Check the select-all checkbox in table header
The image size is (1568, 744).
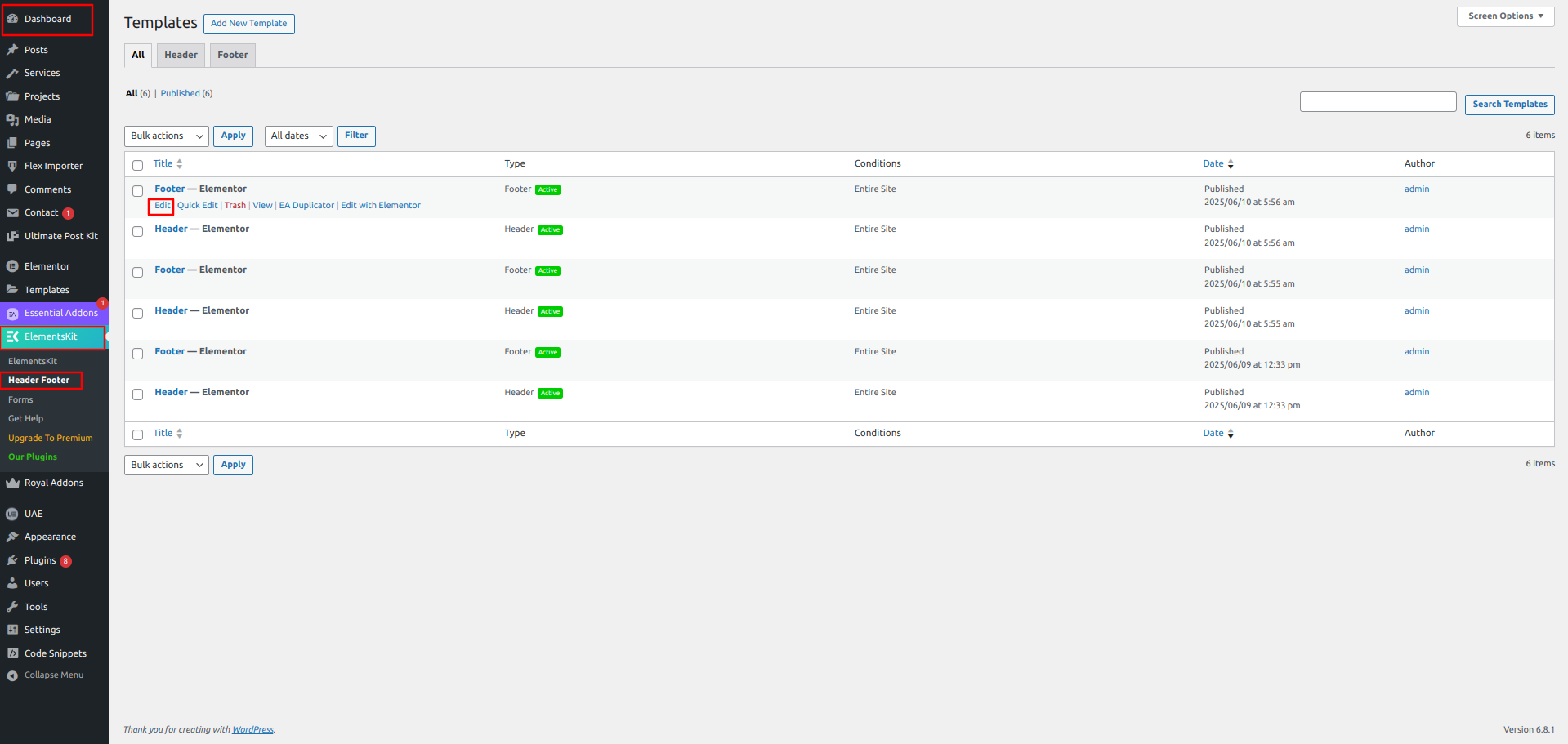[x=137, y=165]
